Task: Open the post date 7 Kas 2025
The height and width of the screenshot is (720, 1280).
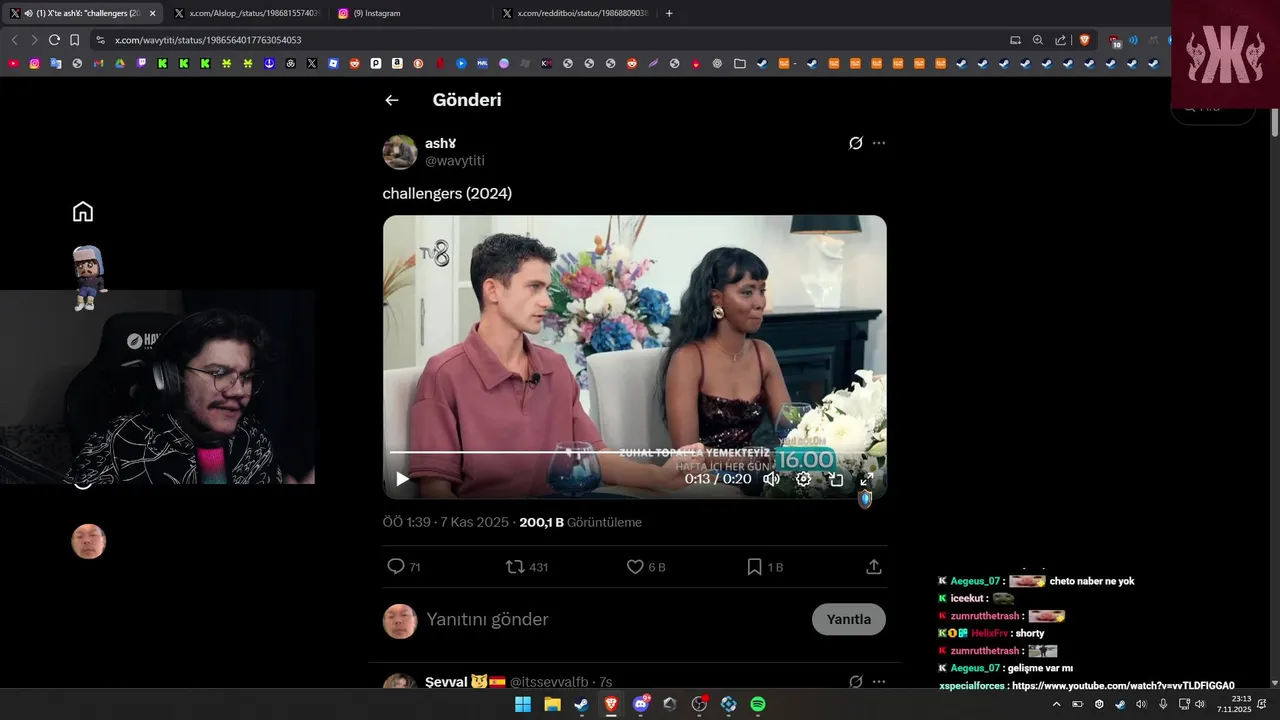Action: [x=474, y=523]
